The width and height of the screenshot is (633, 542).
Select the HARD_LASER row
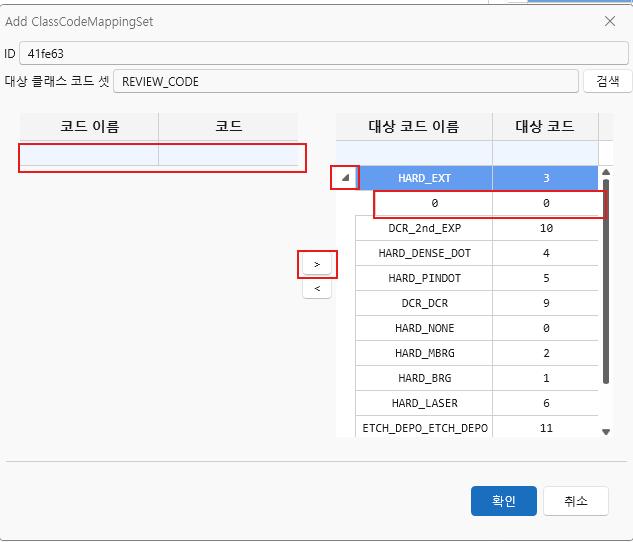pyautogui.click(x=425, y=403)
